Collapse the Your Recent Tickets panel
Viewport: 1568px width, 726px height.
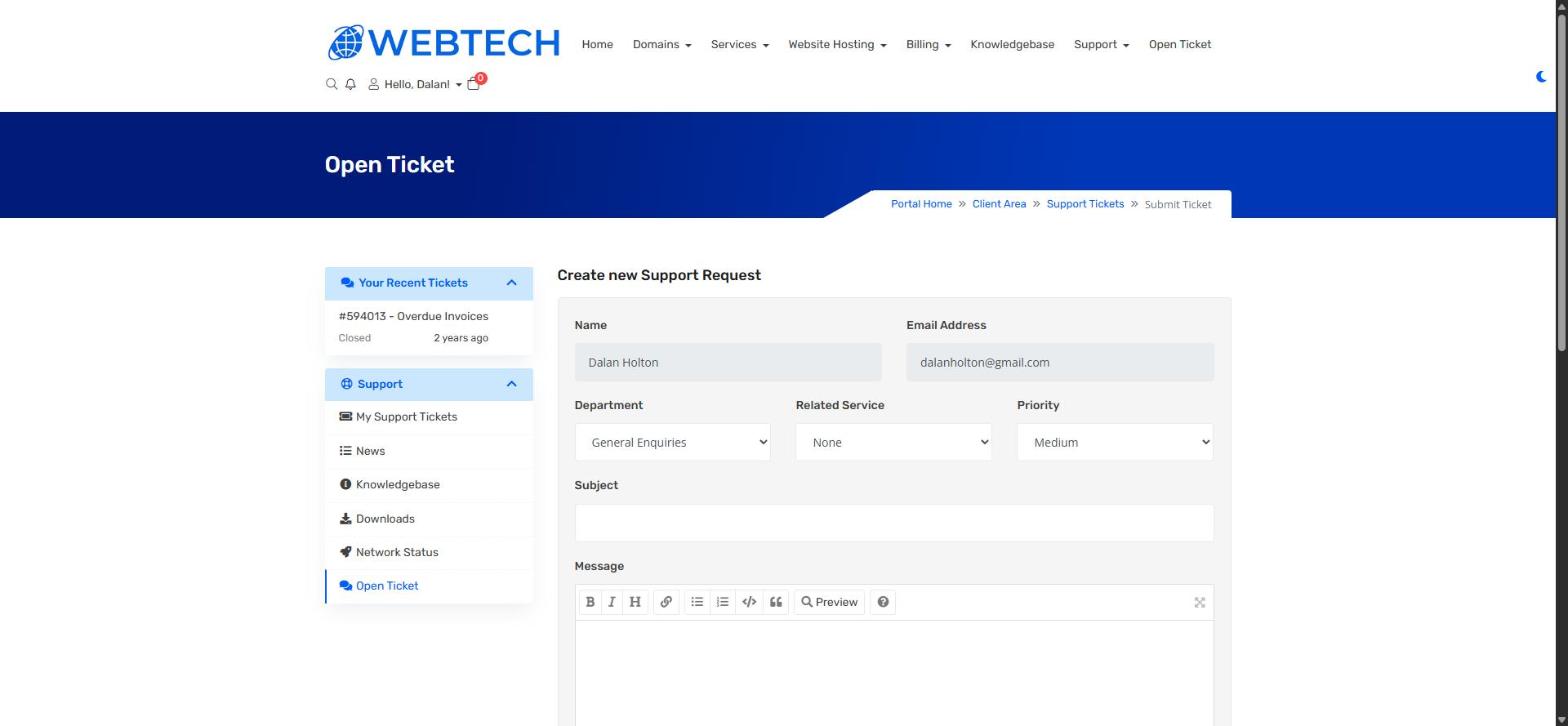coord(511,283)
